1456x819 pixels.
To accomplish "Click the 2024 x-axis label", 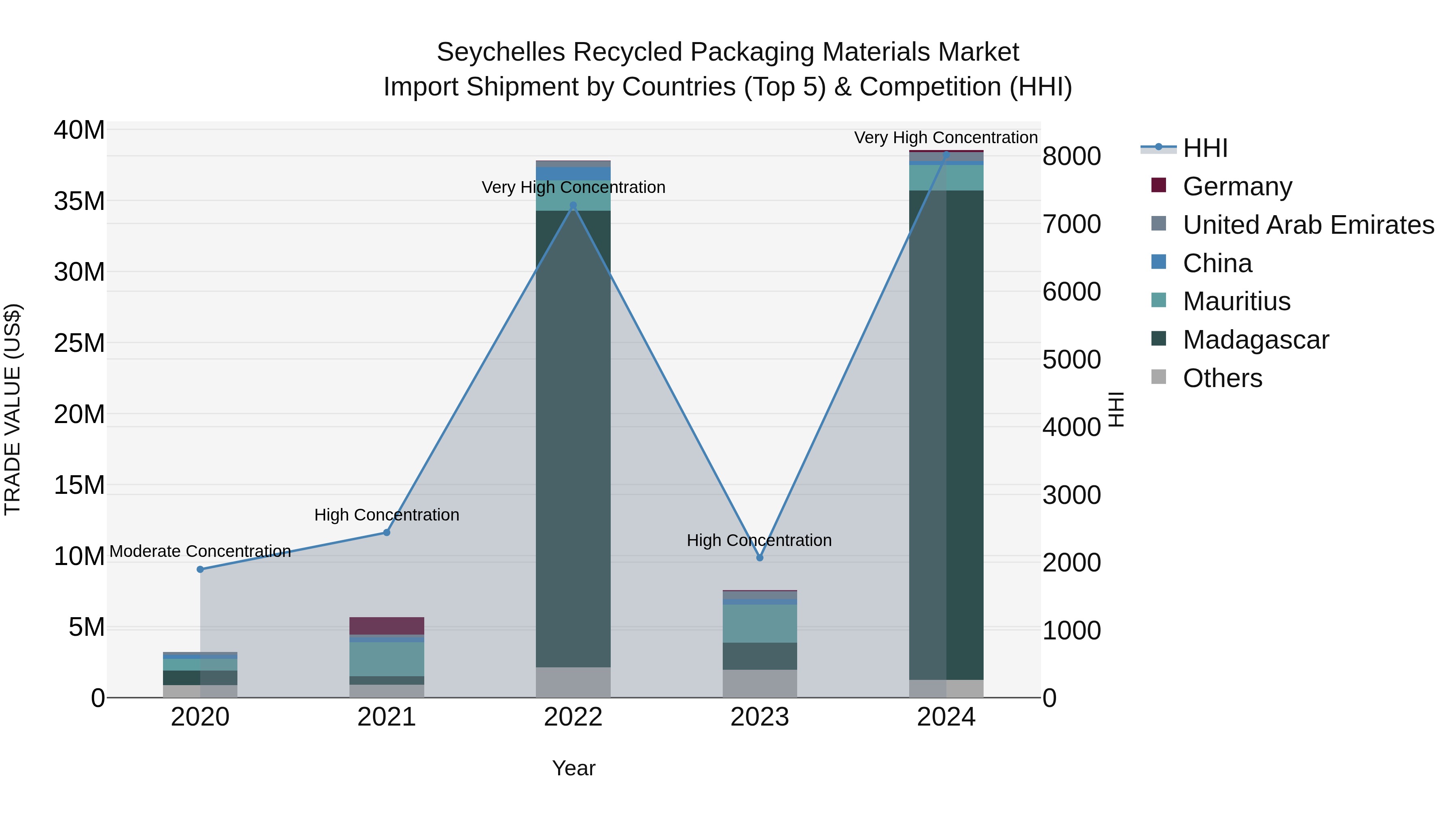I will click(946, 717).
